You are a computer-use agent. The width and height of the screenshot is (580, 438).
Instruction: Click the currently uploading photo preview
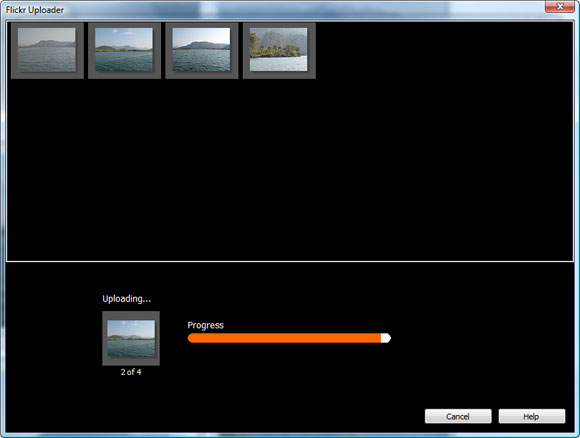point(131,338)
